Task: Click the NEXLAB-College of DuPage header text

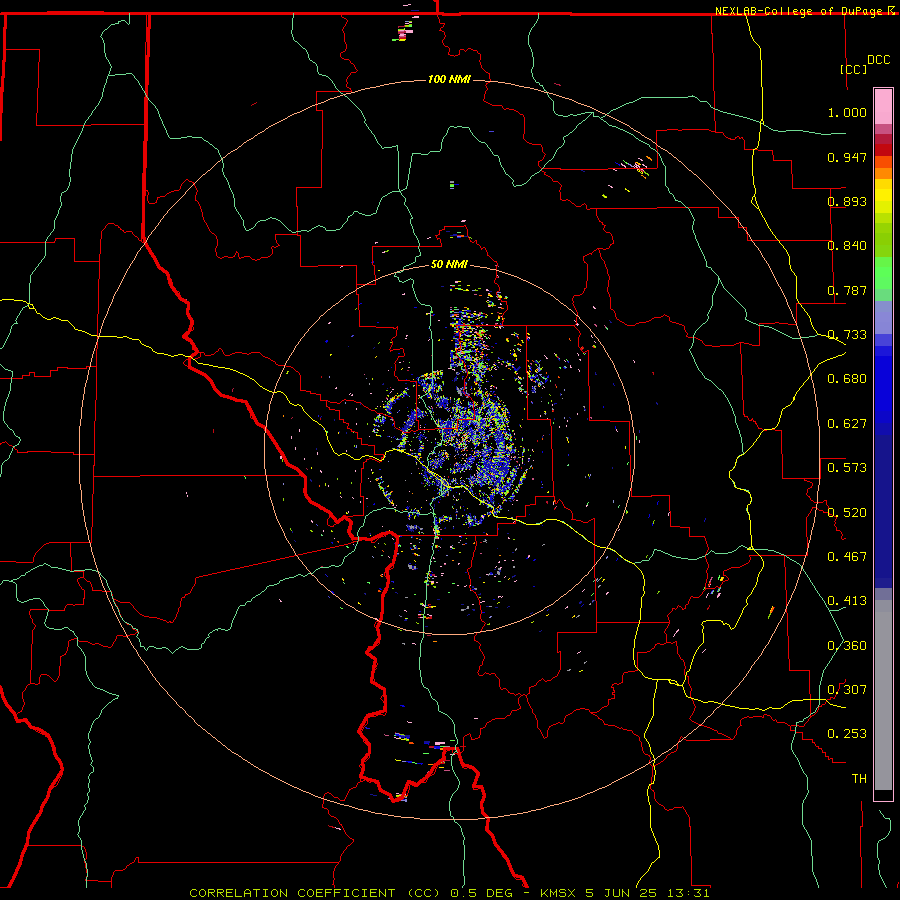Action: click(x=800, y=11)
